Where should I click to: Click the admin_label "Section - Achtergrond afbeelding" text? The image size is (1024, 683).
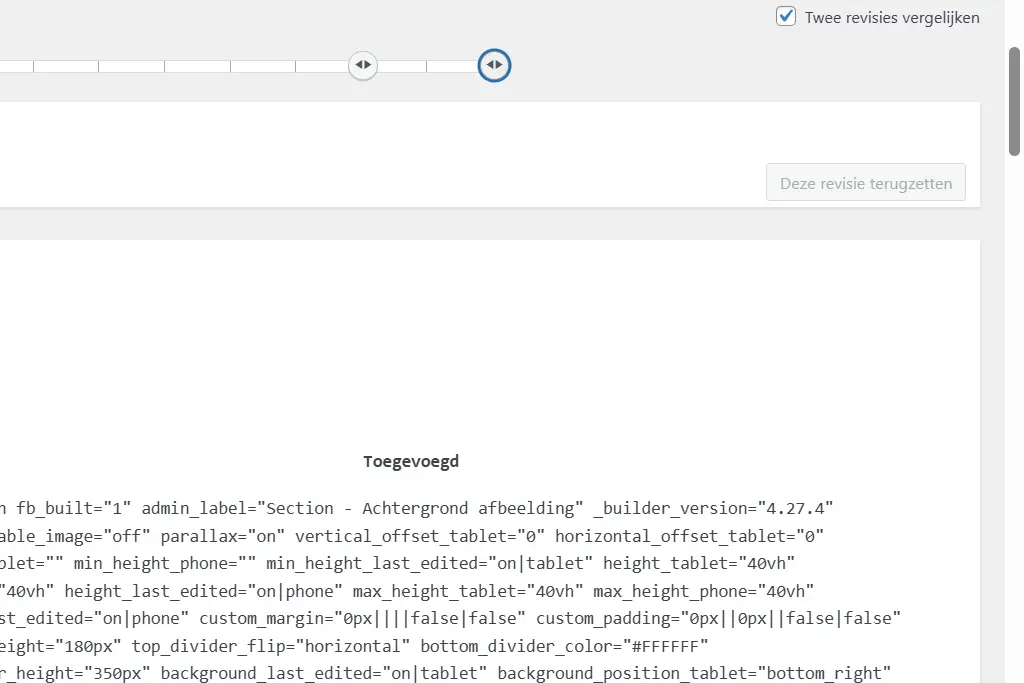point(362,508)
